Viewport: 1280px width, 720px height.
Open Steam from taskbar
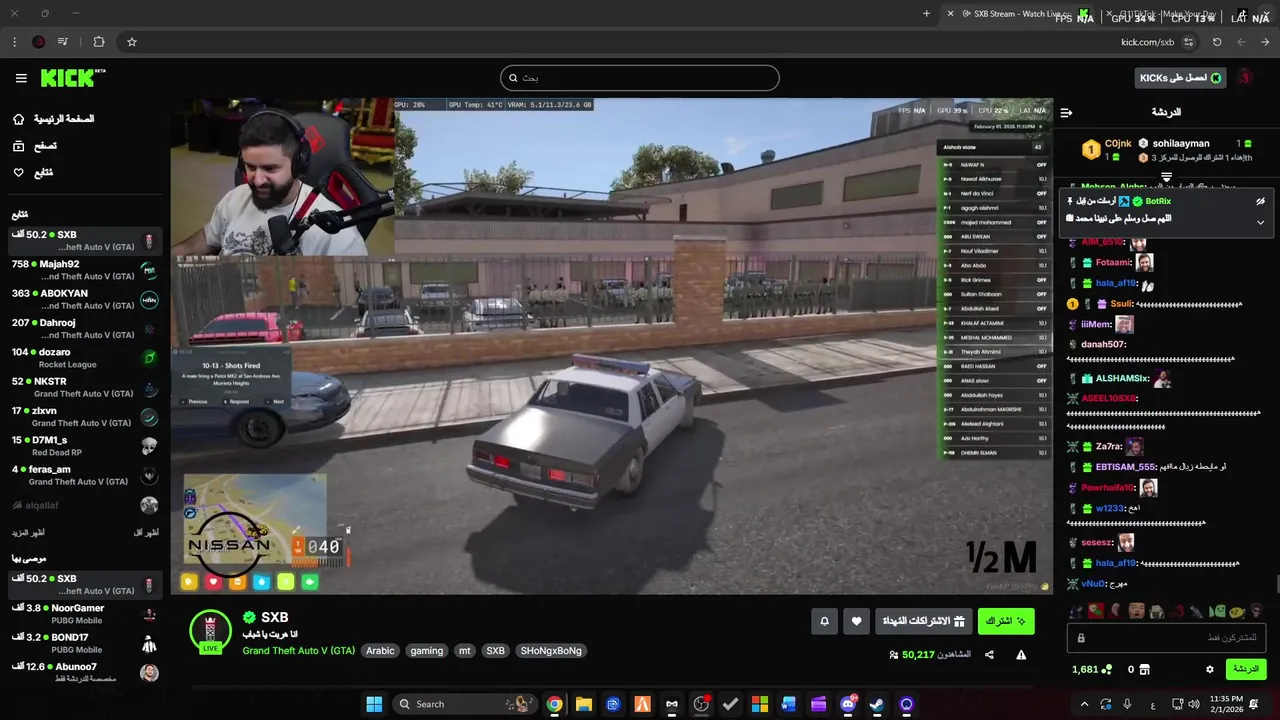(x=877, y=704)
